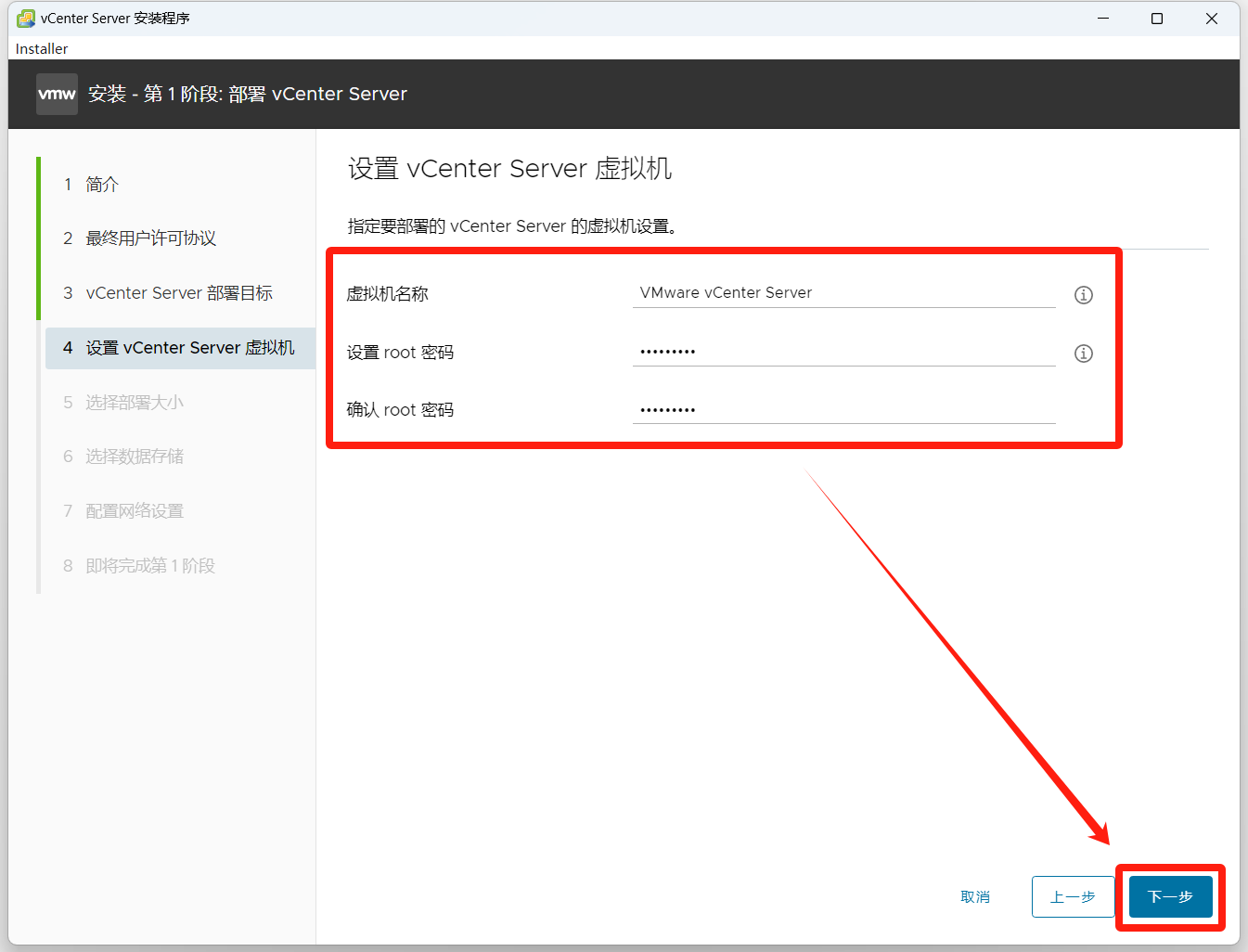Focus the 确认 root 密码 field
Viewport: 1248px width, 952px height.
point(843,409)
